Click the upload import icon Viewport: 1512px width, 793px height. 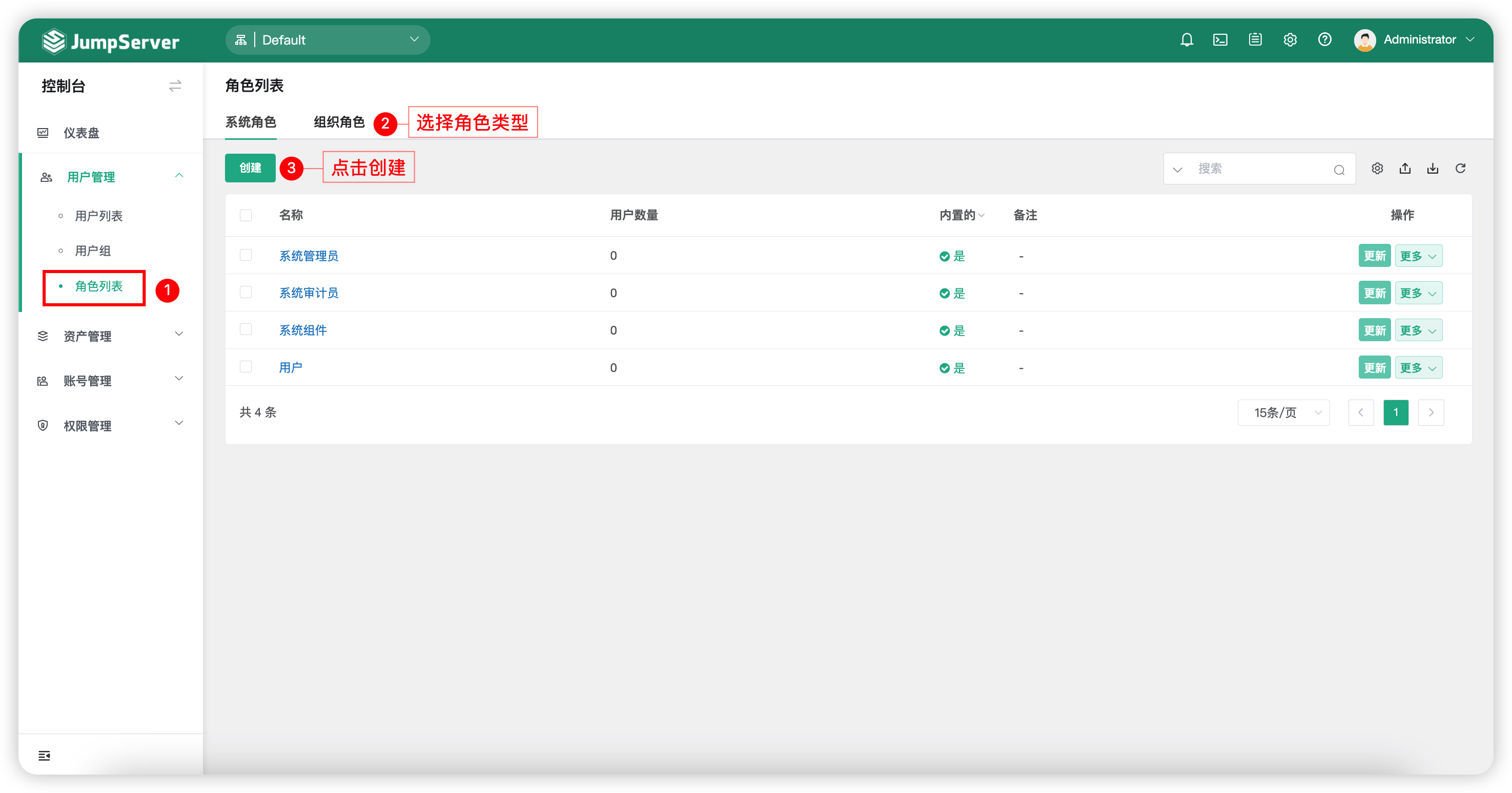1404,169
